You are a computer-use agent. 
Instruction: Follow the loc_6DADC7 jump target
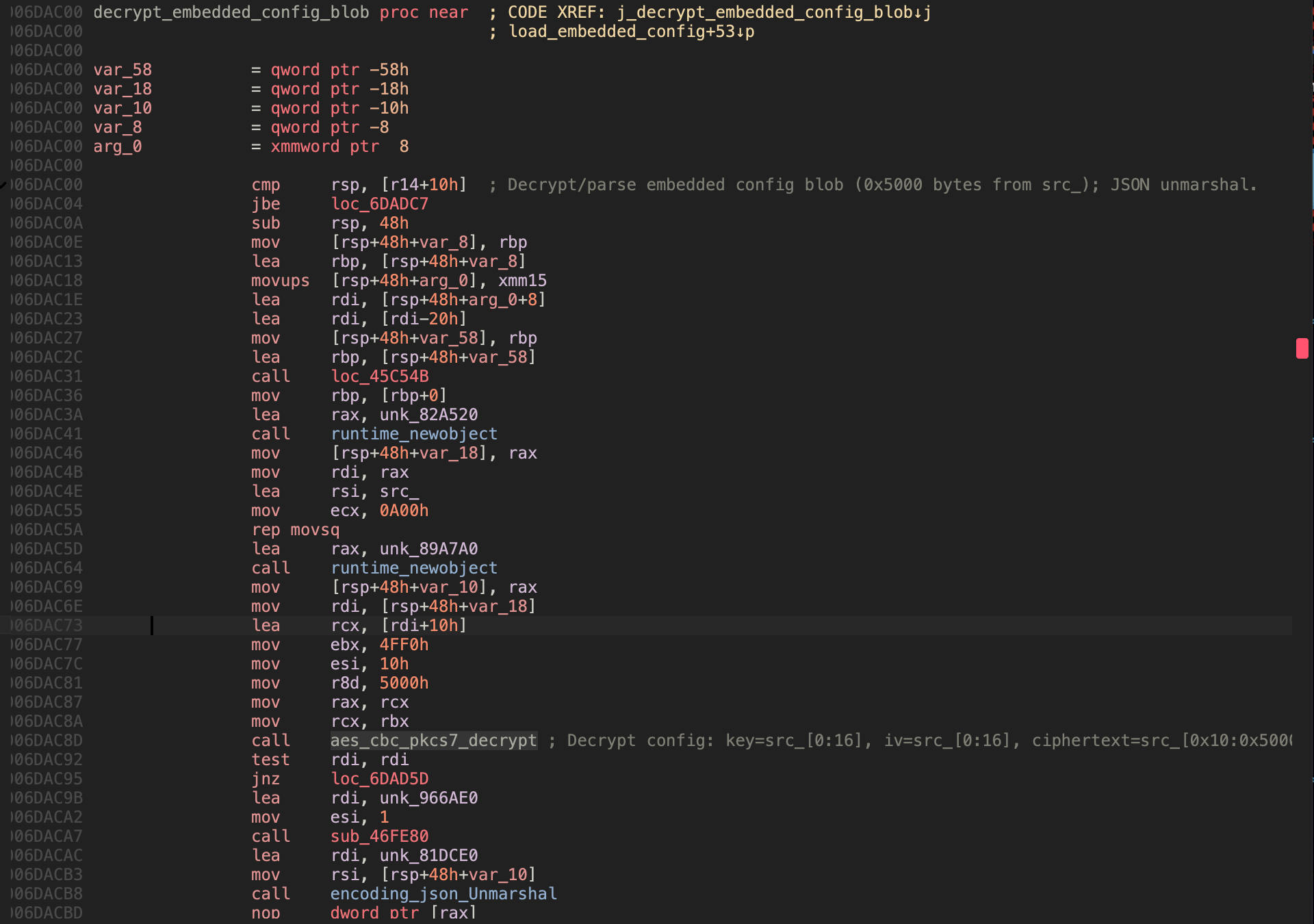coord(379,204)
